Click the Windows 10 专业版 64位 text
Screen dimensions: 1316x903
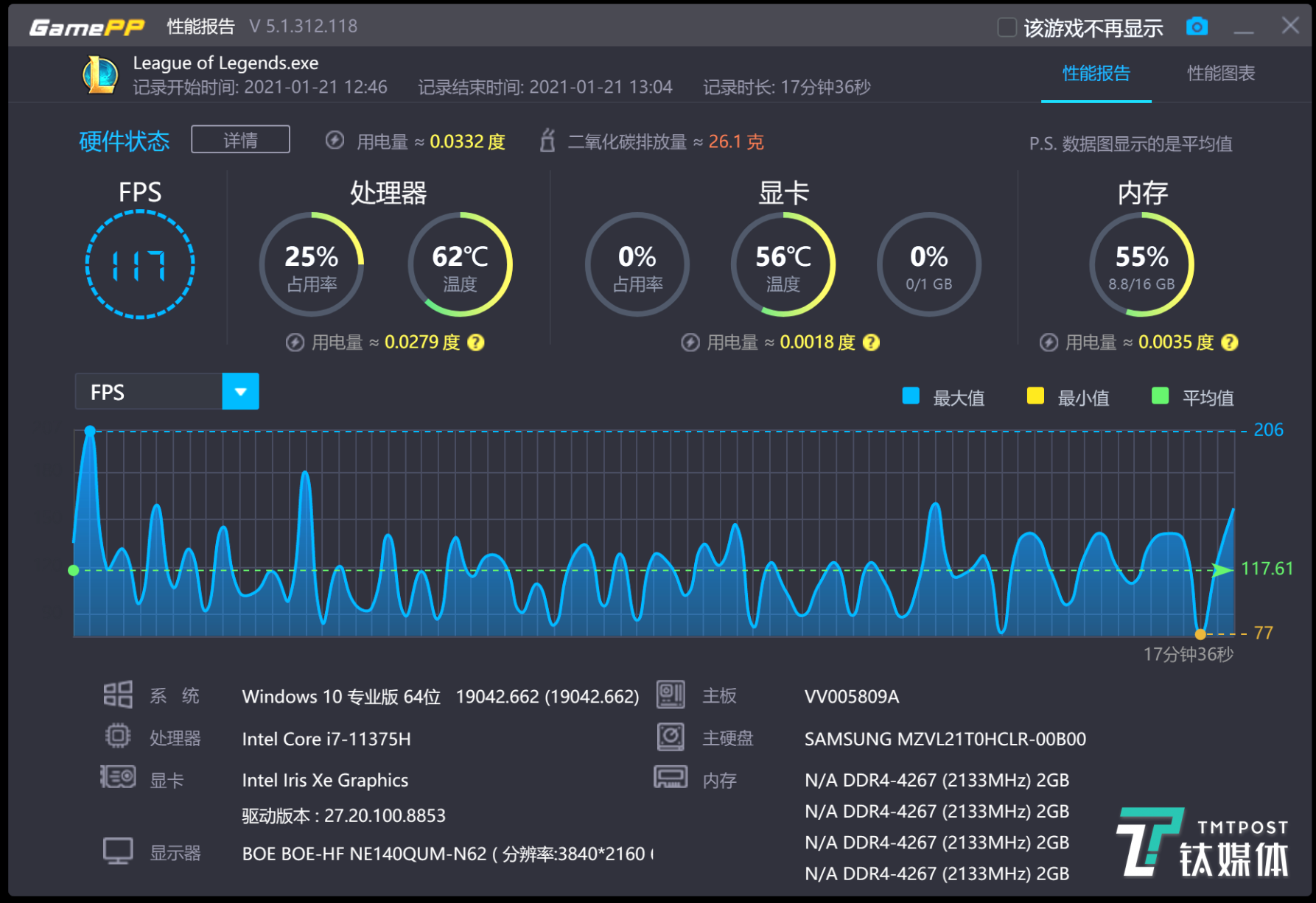pyautogui.click(x=341, y=697)
